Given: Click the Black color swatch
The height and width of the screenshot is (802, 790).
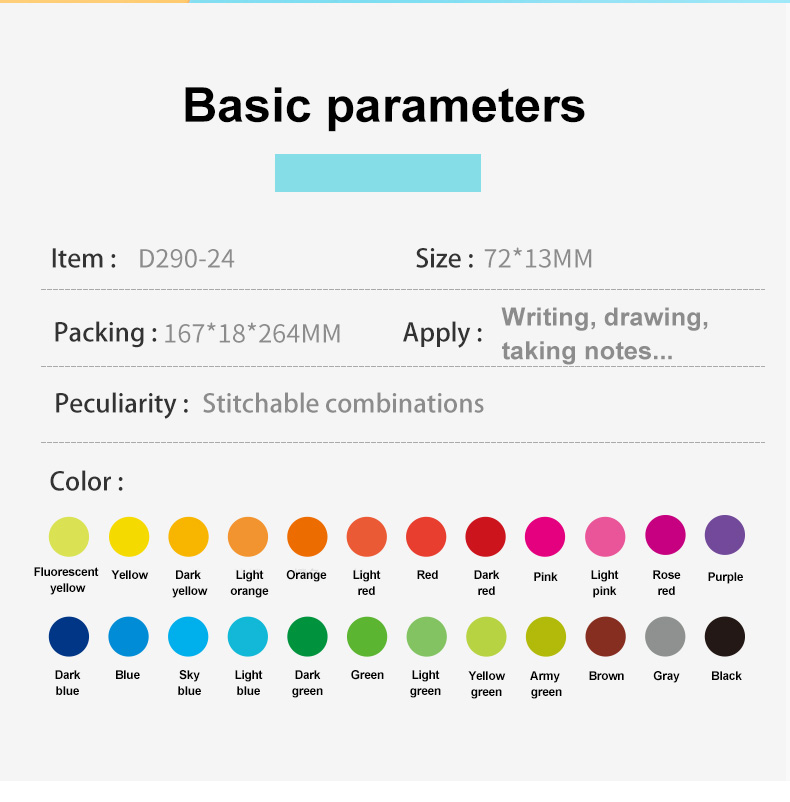Looking at the screenshot, I should click(x=725, y=636).
